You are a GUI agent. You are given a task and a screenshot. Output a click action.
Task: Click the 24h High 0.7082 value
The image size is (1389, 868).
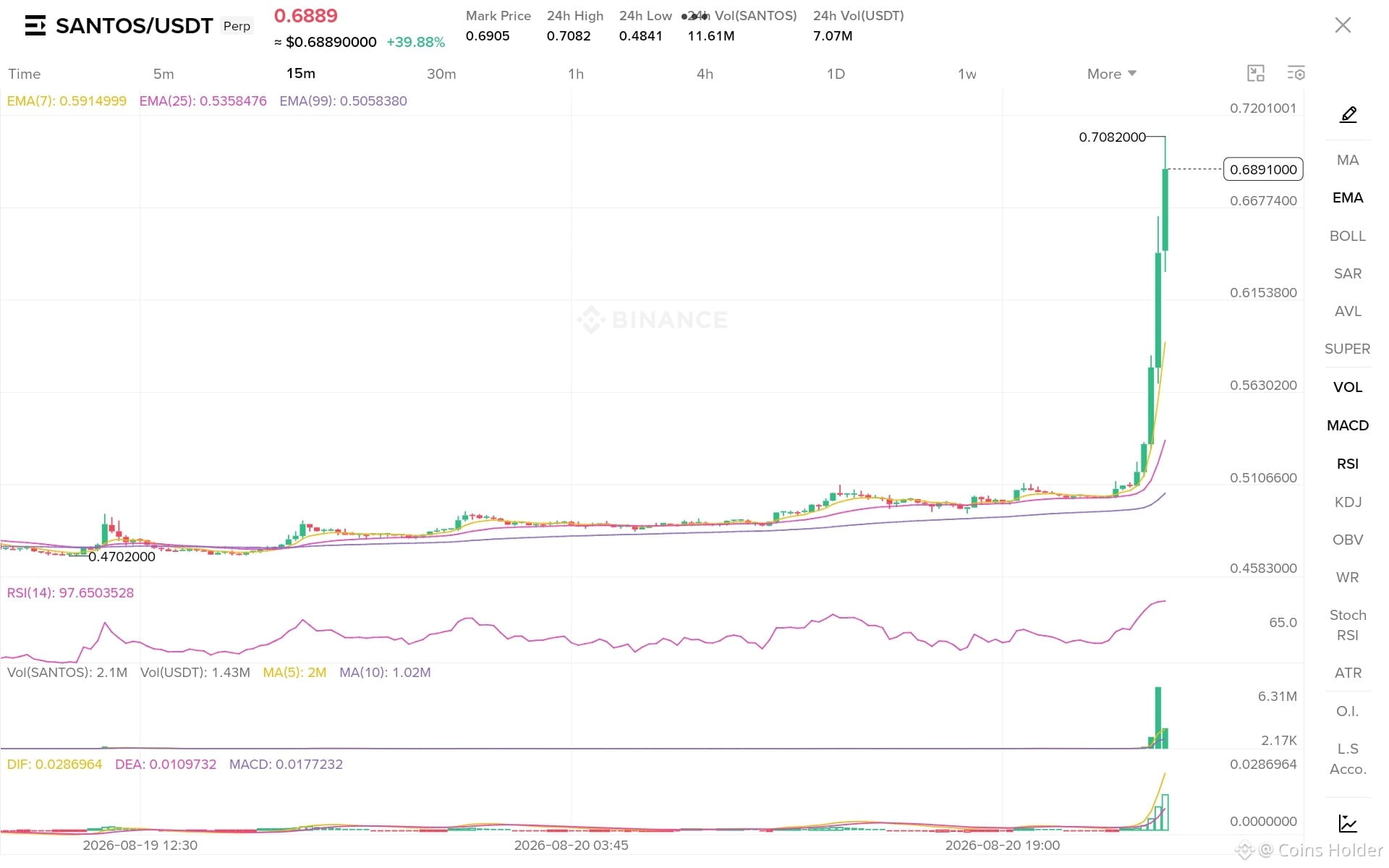569,36
